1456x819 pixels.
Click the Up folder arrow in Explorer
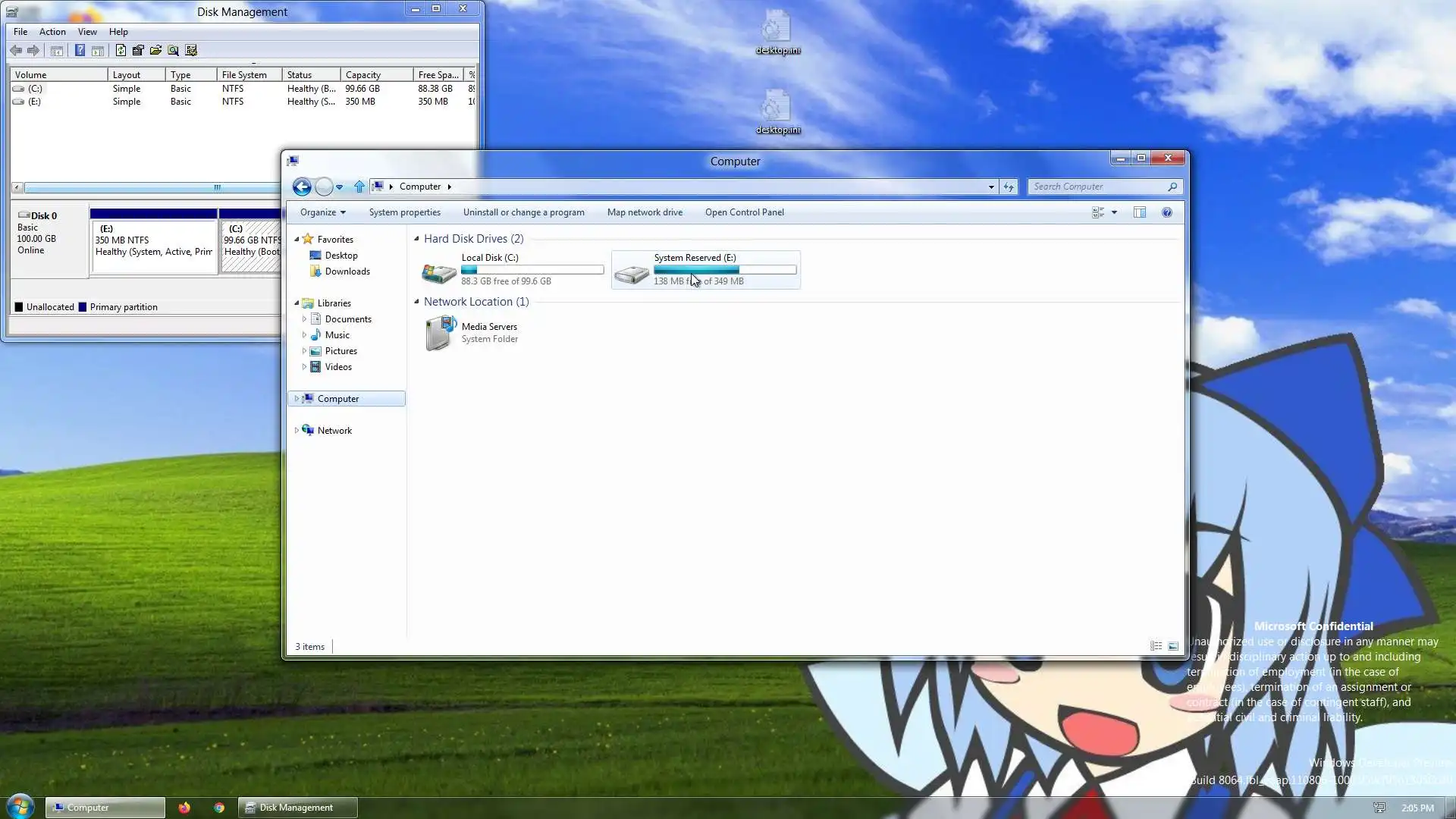point(359,187)
